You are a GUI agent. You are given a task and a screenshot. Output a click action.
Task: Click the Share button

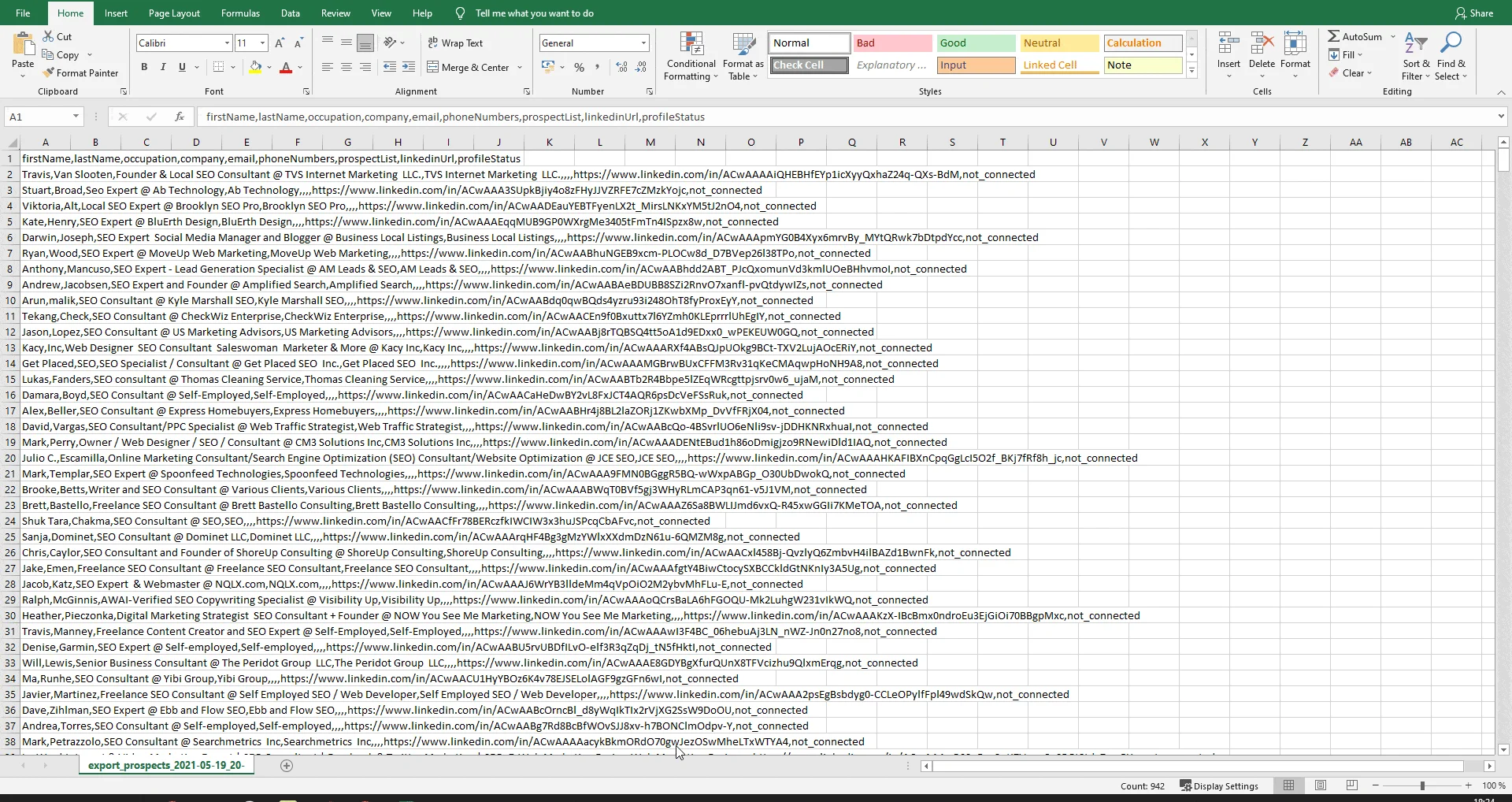(1474, 13)
